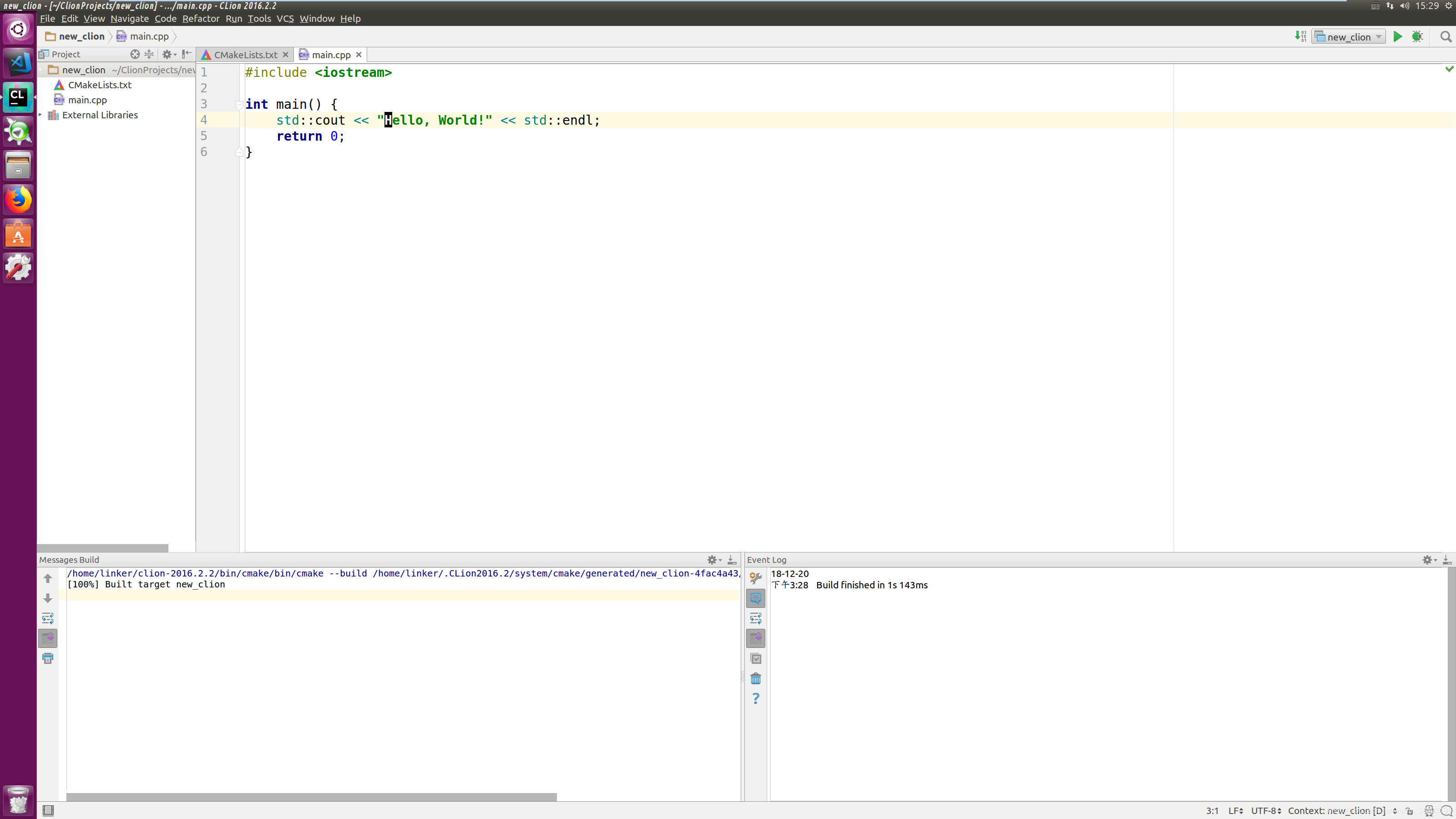This screenshot has height=819, width=1456.
Task: Click the Mark all as read icon in Event Log
Action: coord(756,658)
